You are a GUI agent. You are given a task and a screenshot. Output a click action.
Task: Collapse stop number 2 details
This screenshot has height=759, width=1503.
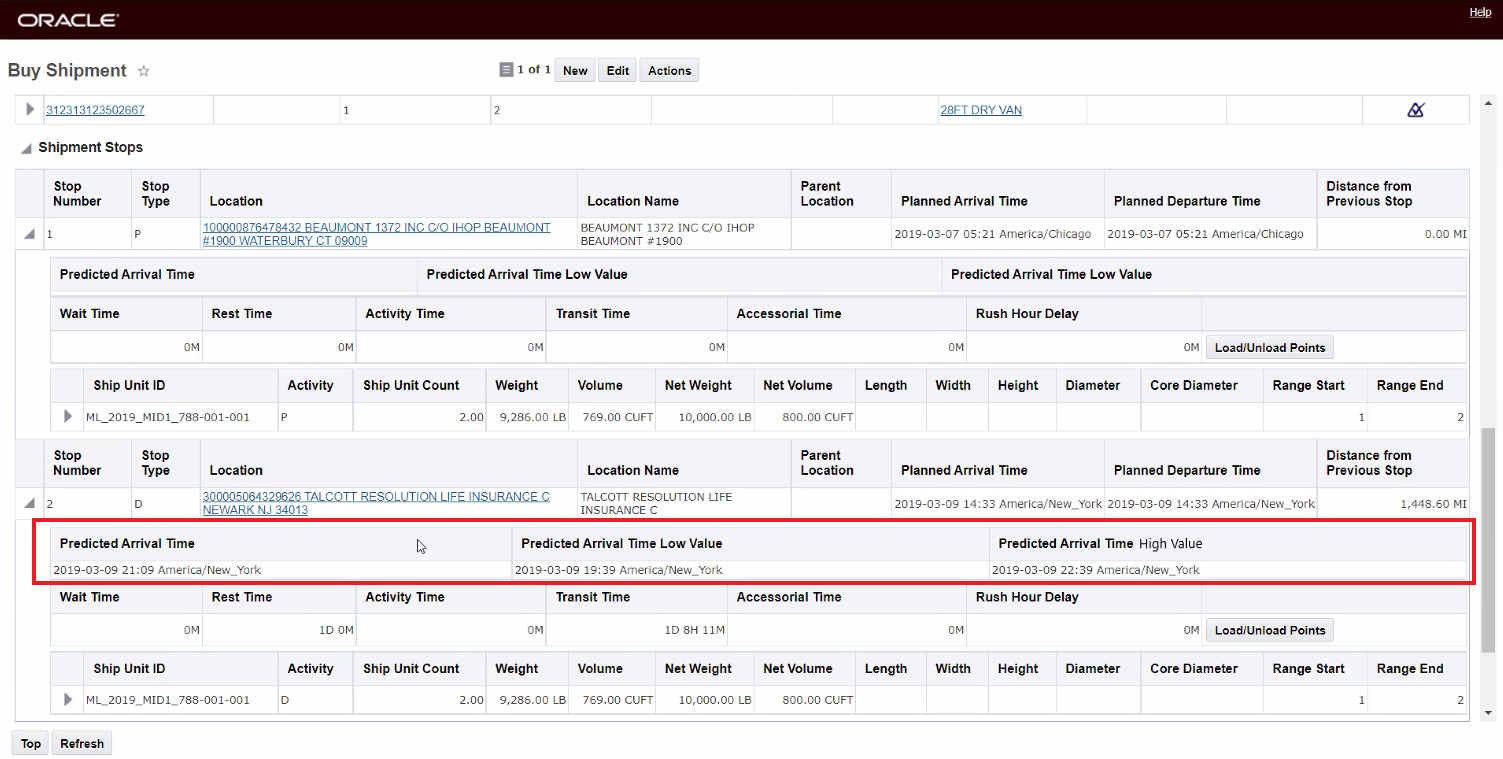coord(30,503)
